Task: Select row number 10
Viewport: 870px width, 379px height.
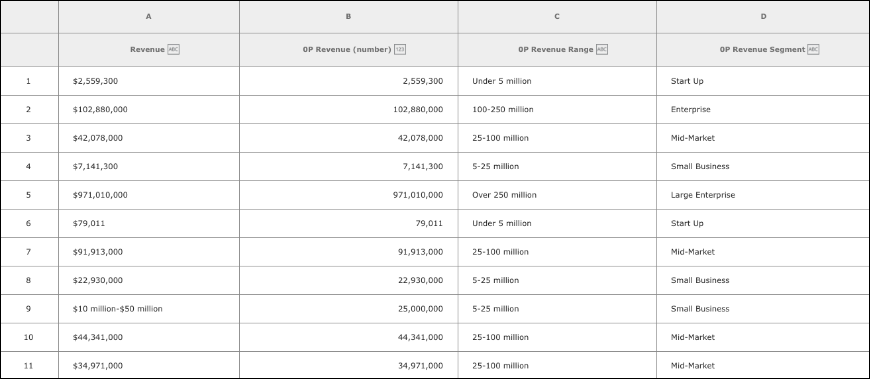Action: (x=29, y=337)
